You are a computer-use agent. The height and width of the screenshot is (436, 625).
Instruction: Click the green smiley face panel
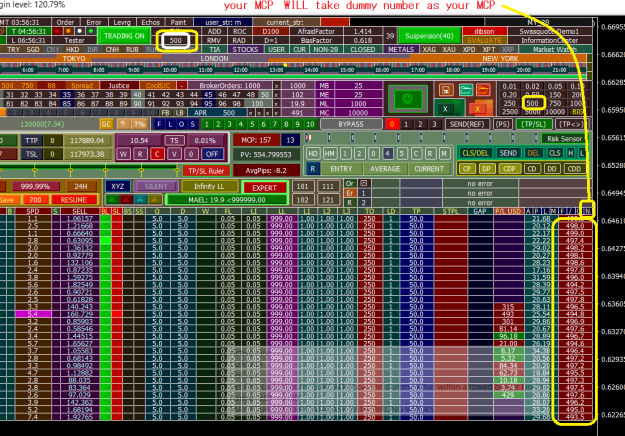tap(407, 99)
